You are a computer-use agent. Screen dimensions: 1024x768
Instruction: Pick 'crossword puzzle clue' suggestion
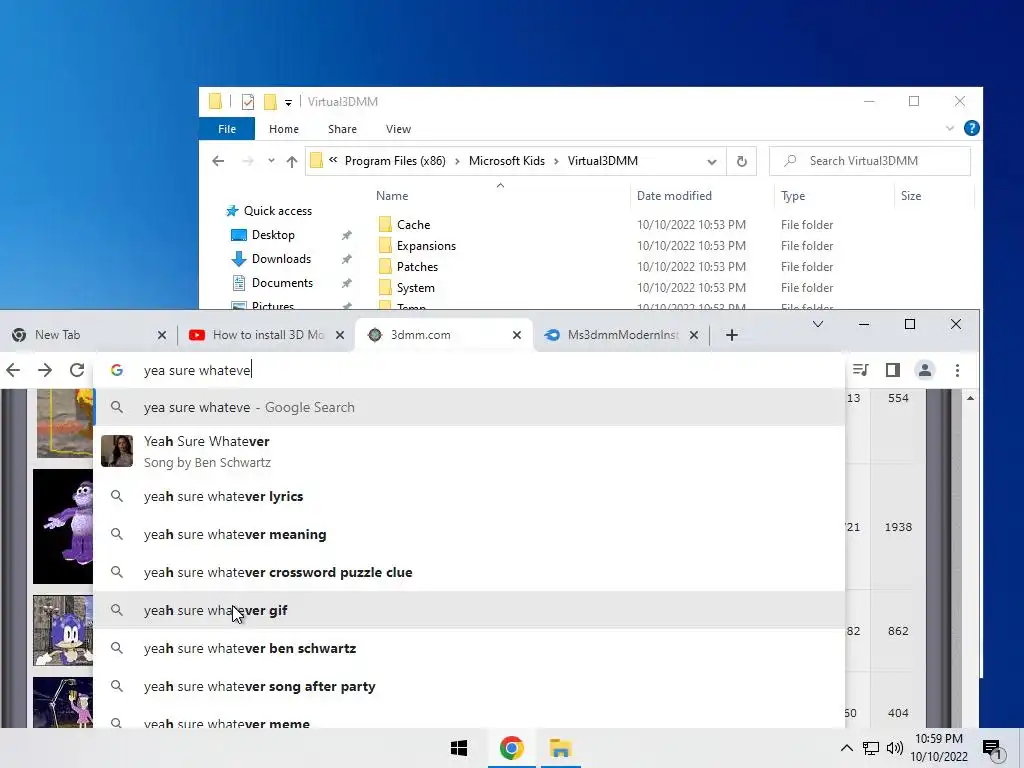point(469,572)
